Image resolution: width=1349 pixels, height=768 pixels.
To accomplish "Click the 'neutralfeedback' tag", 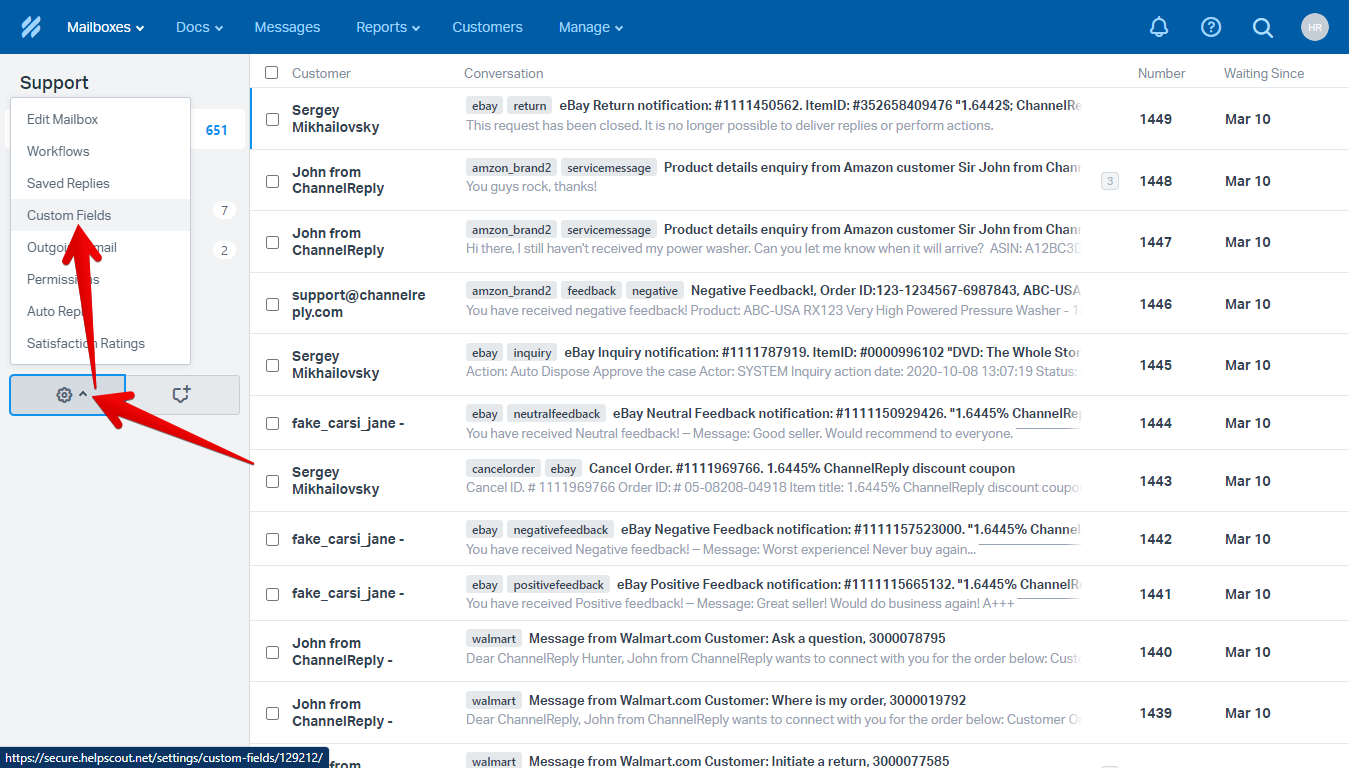I will point(556,414).
